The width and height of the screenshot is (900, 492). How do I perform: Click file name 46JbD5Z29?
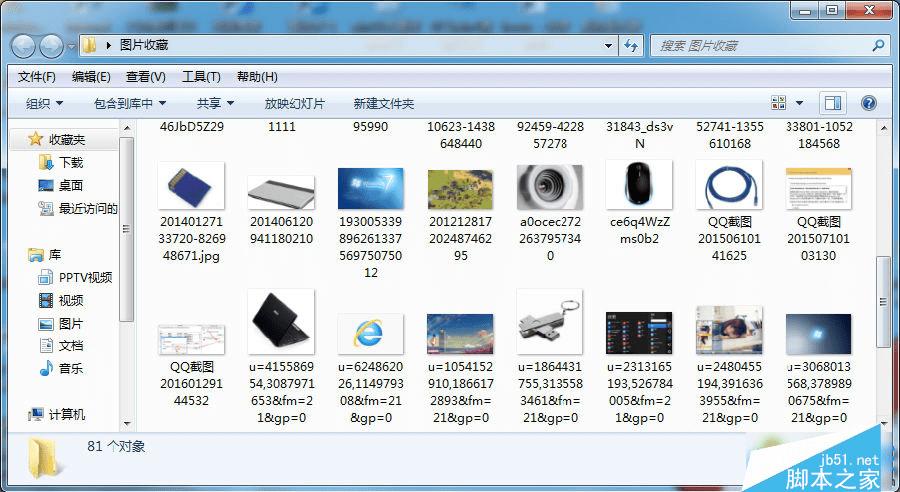click(x=192, y=127)
